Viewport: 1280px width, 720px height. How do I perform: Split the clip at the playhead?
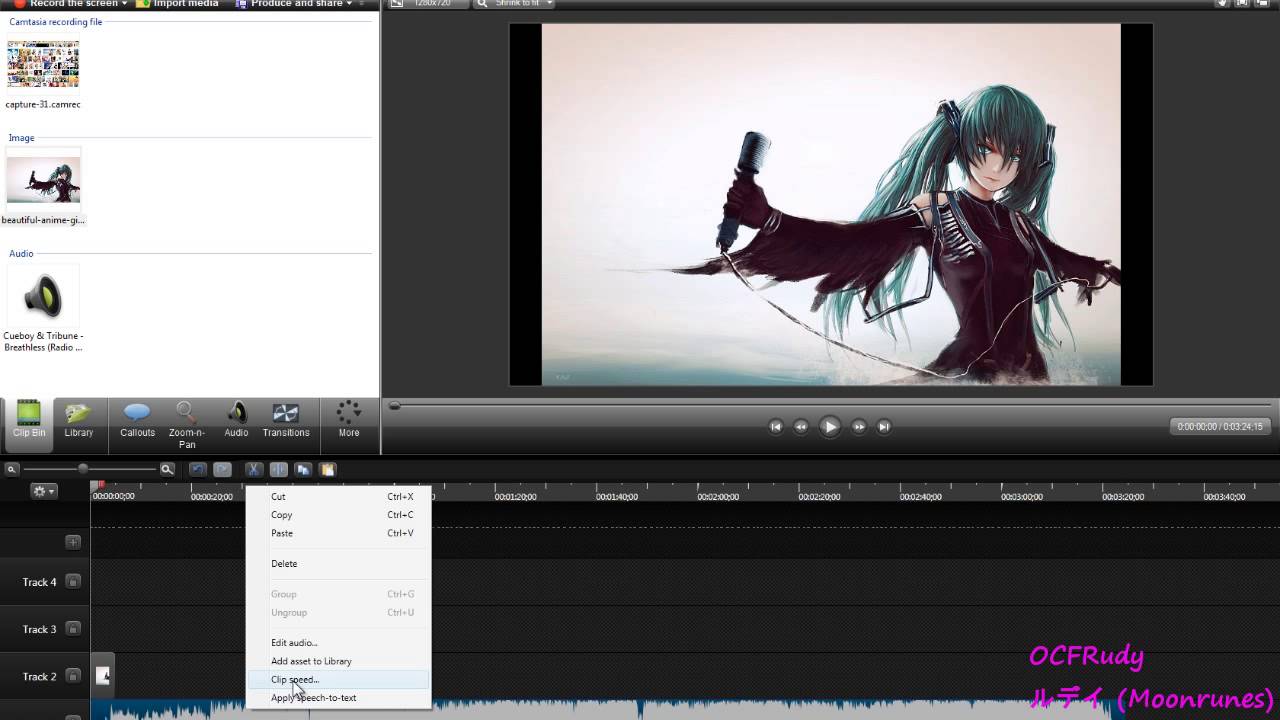278,469
